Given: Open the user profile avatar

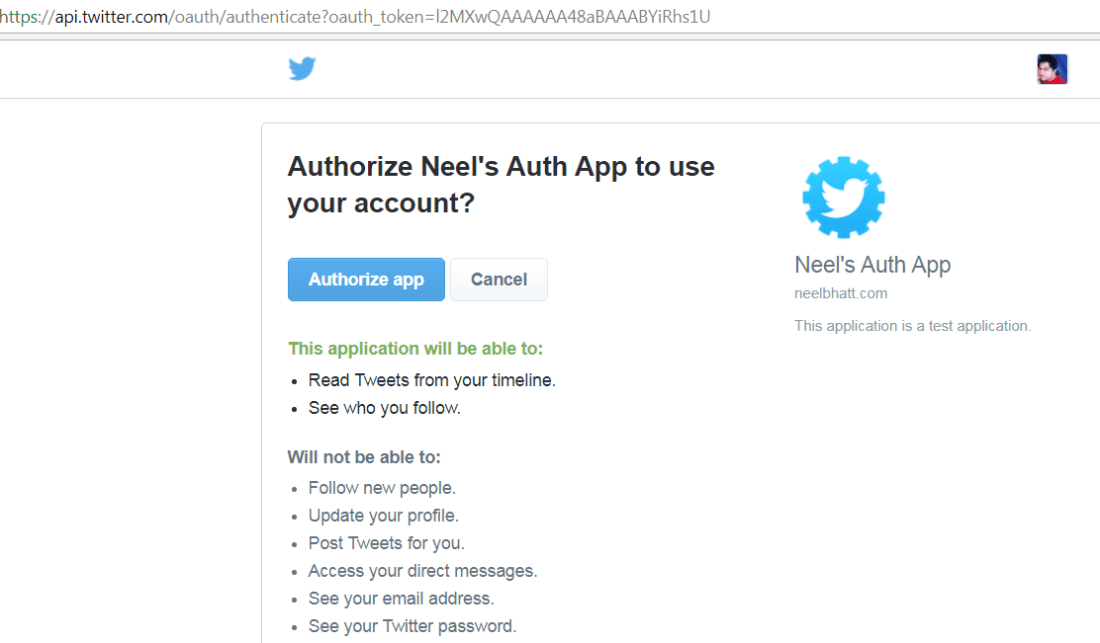Looking at the screenshot, I should coord(1052,69).
